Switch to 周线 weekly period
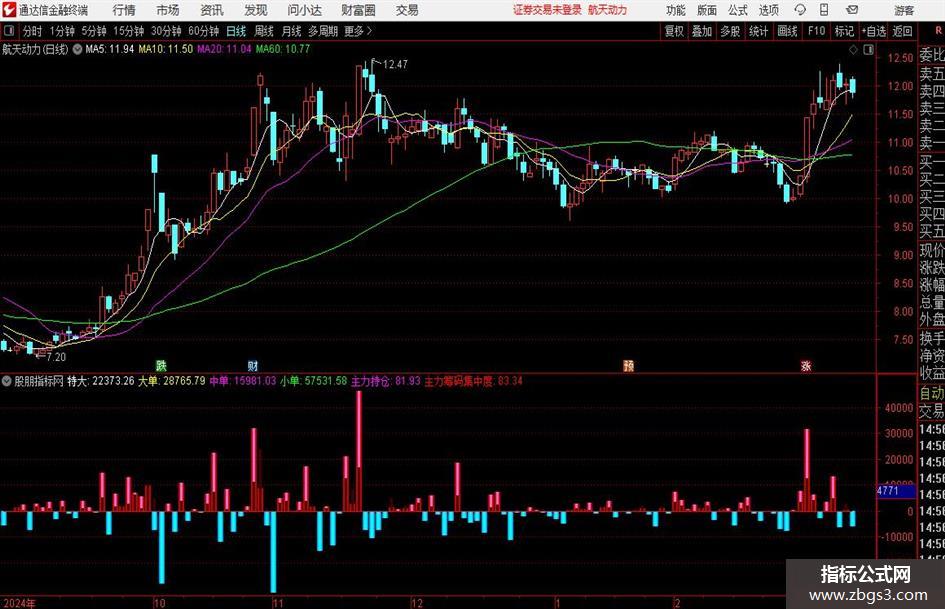This screenshot has width=945, height=609. coord(264,31)
